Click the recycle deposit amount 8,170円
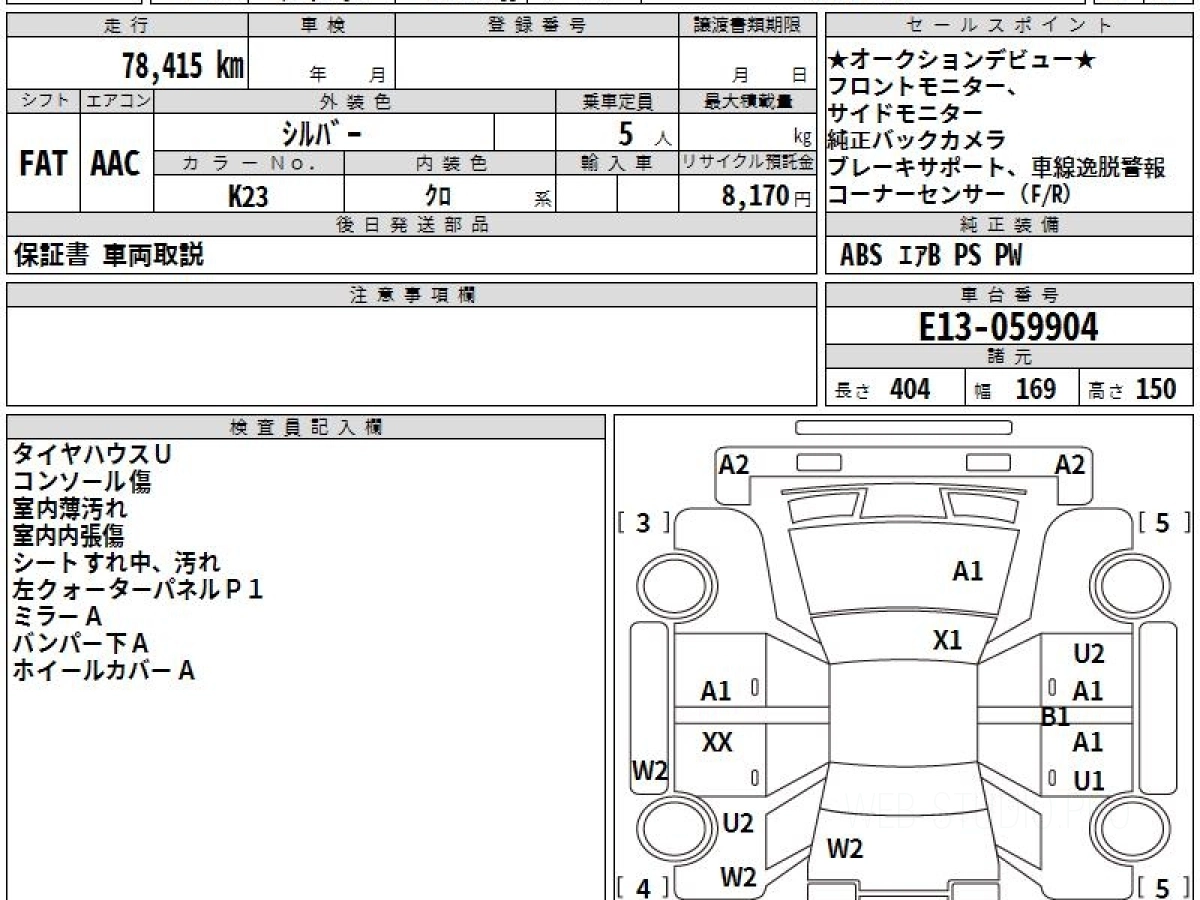Image resolution: width=1200 pixels, height=900 pixels. [x=767, y=196]
